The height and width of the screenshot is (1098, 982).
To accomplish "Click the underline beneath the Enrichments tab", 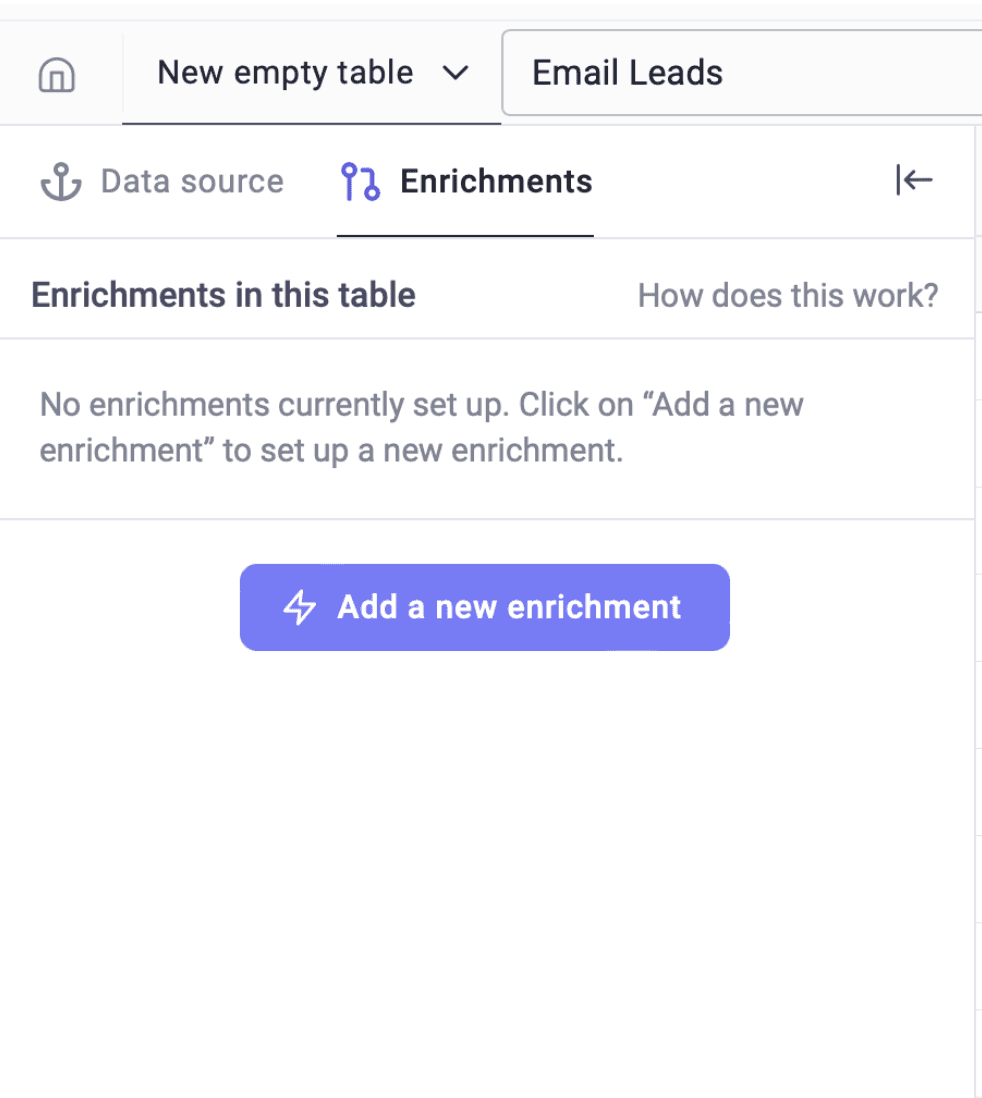I will pyautogui.click(x=465, y=236).
